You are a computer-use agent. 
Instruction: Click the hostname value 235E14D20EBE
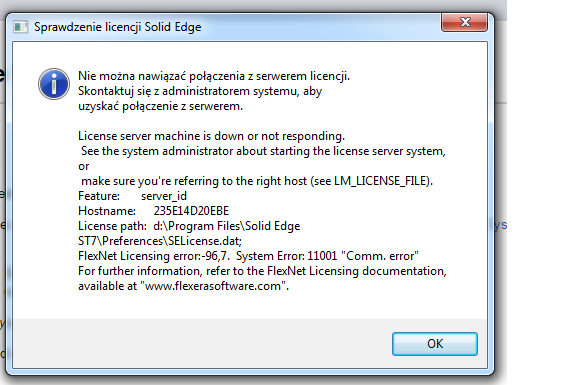click(191, 211)
